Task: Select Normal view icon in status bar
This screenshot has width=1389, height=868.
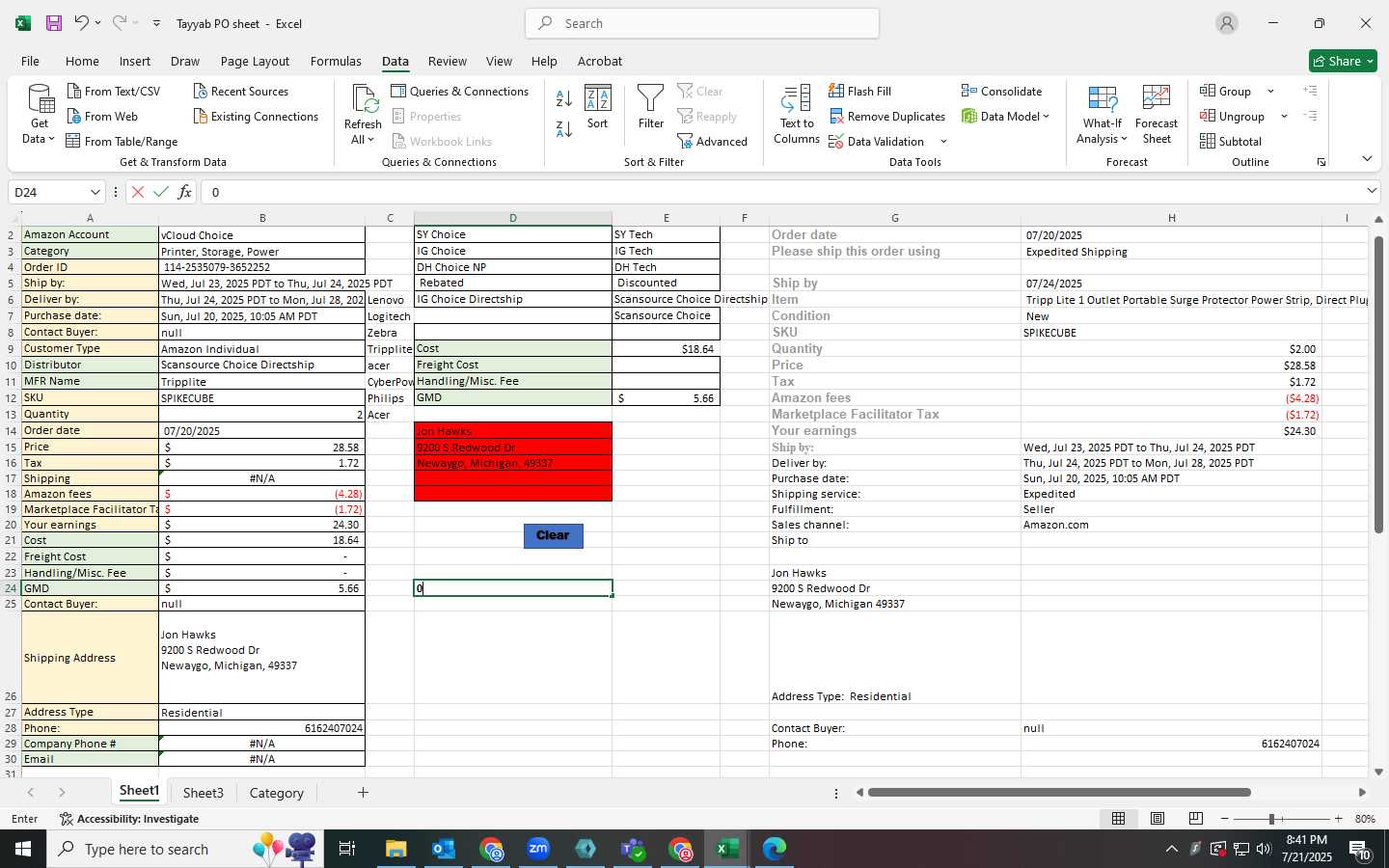Action: (x=1119, y=818)
